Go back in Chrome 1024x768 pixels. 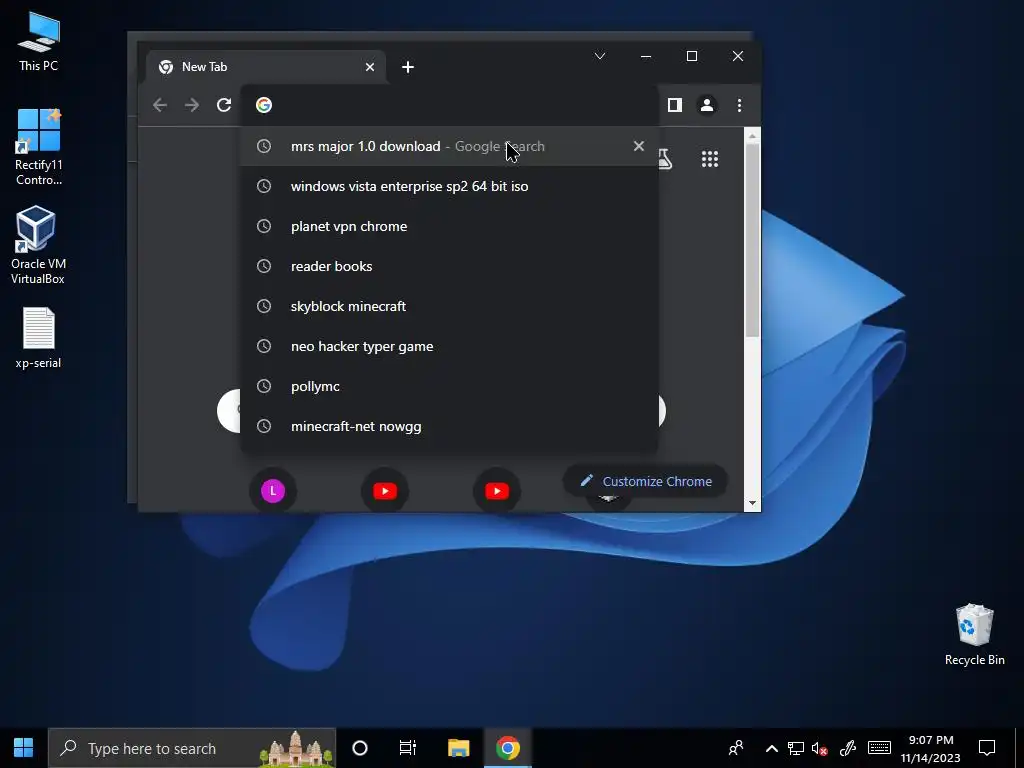pyautogui.click(x=160, y=105)
